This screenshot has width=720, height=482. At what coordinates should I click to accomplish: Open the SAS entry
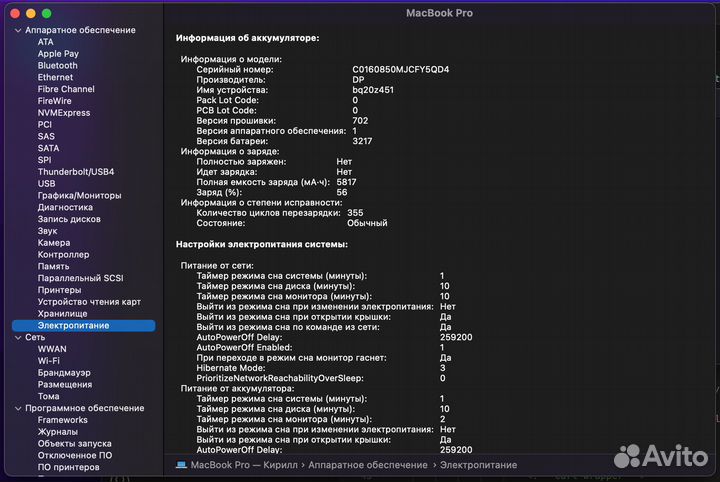(x=46, y=136)
